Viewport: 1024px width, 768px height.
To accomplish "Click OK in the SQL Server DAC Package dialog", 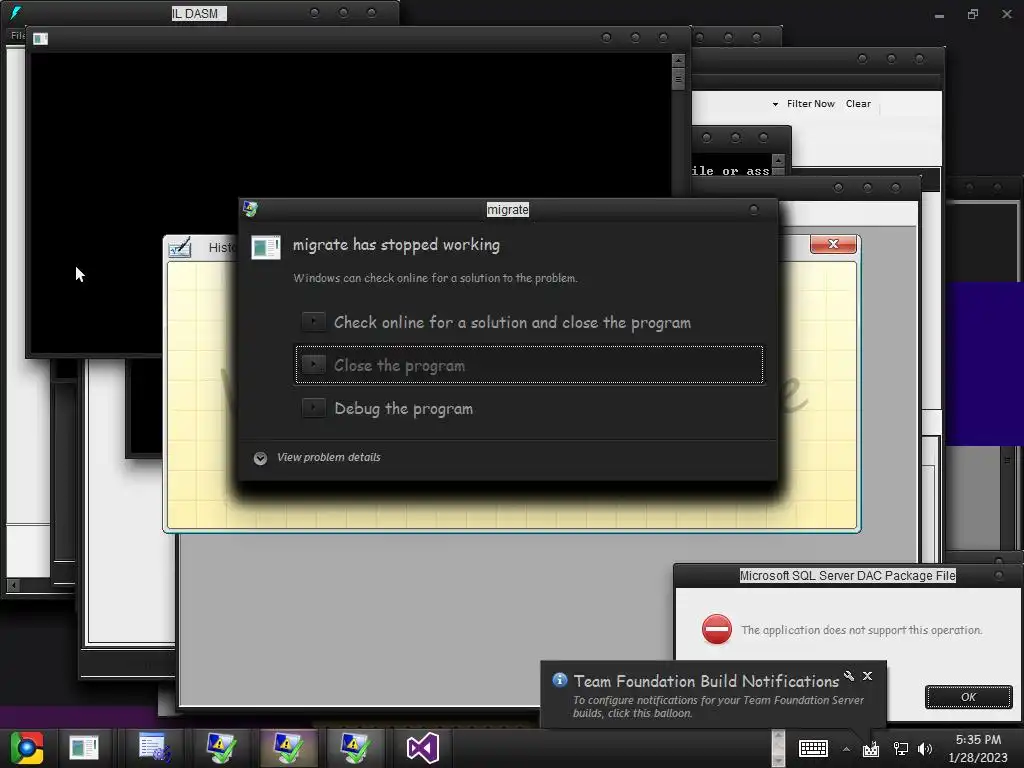I will 968,697.
